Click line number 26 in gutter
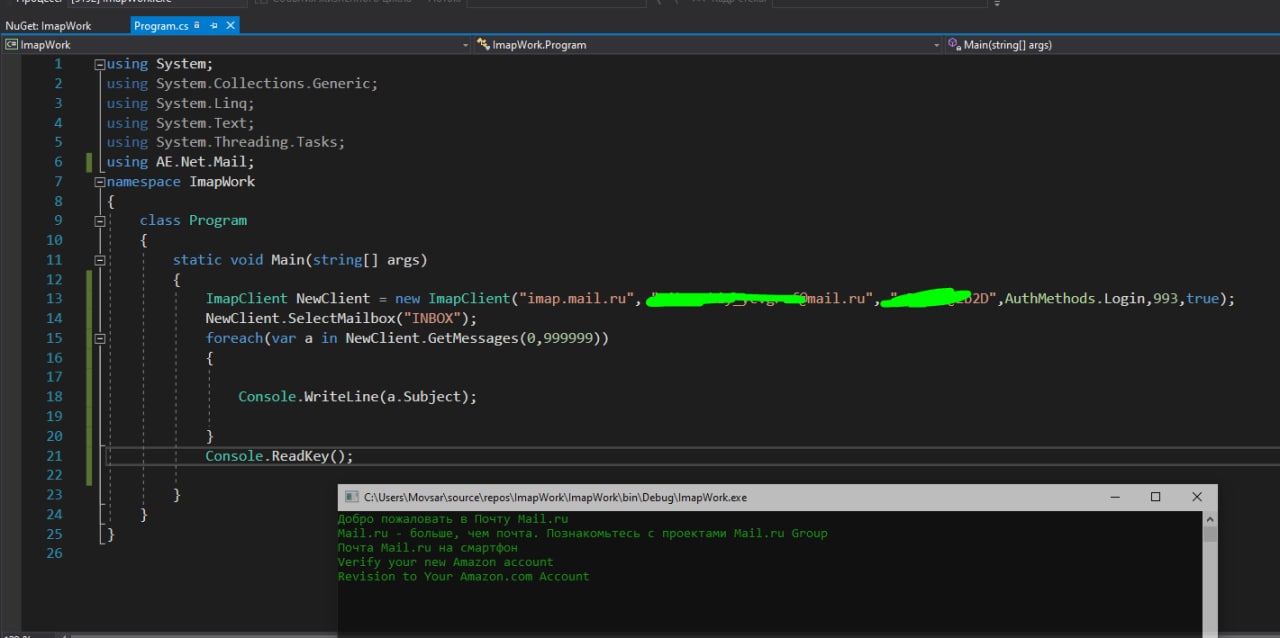 54,554
